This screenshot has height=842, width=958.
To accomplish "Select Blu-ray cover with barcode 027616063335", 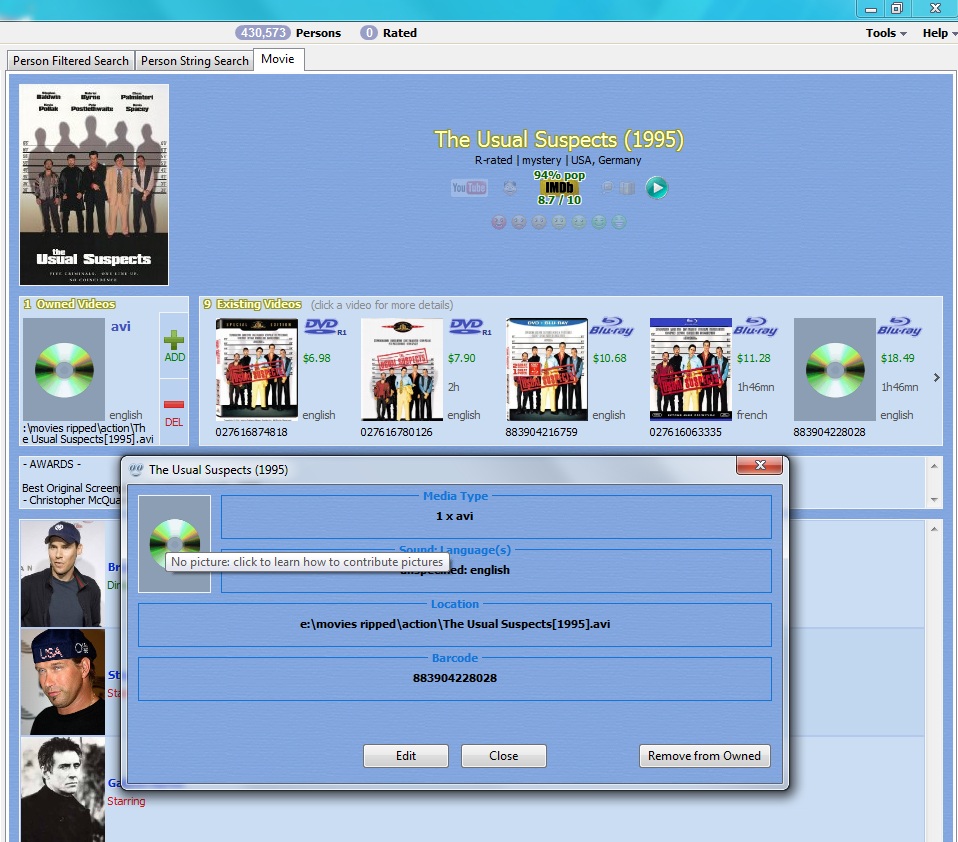I will click(691, 370).
